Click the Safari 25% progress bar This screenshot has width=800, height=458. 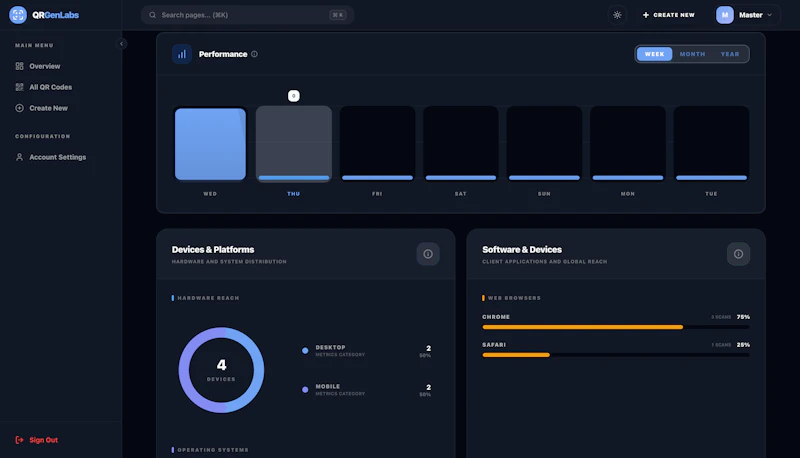616,355
